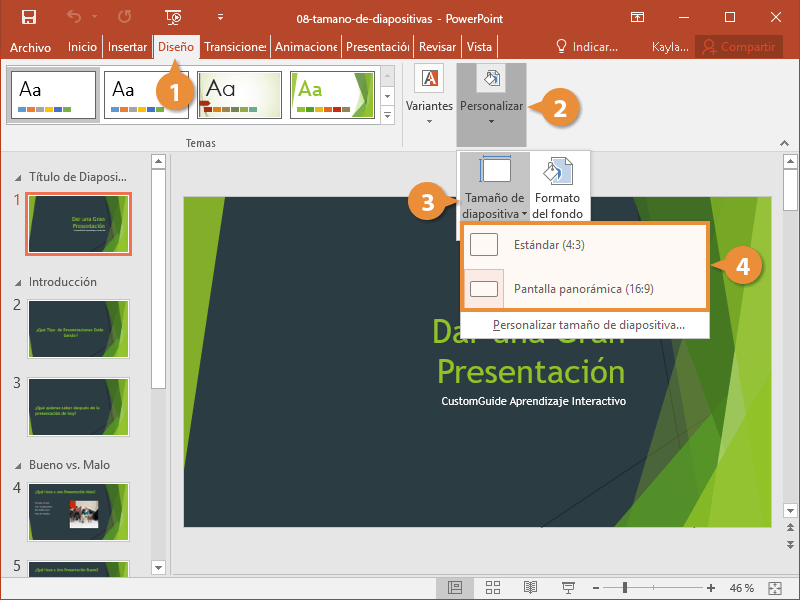This screenshot has width=800, height=600.
Task: Switch to Slide Sorter view
Action: pos(492,587)
